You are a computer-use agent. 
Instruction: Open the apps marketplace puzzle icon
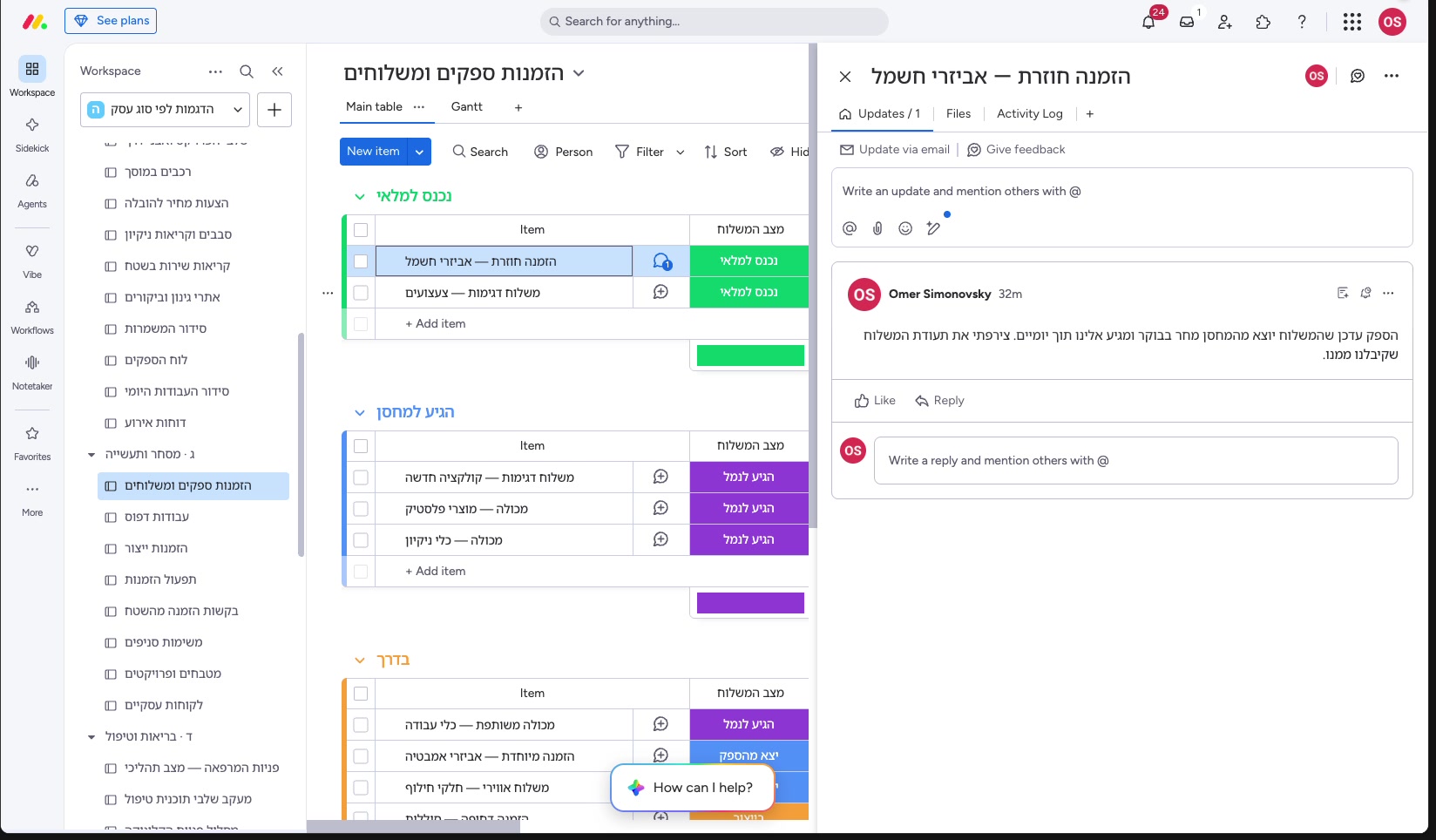tap(1263, 22)
